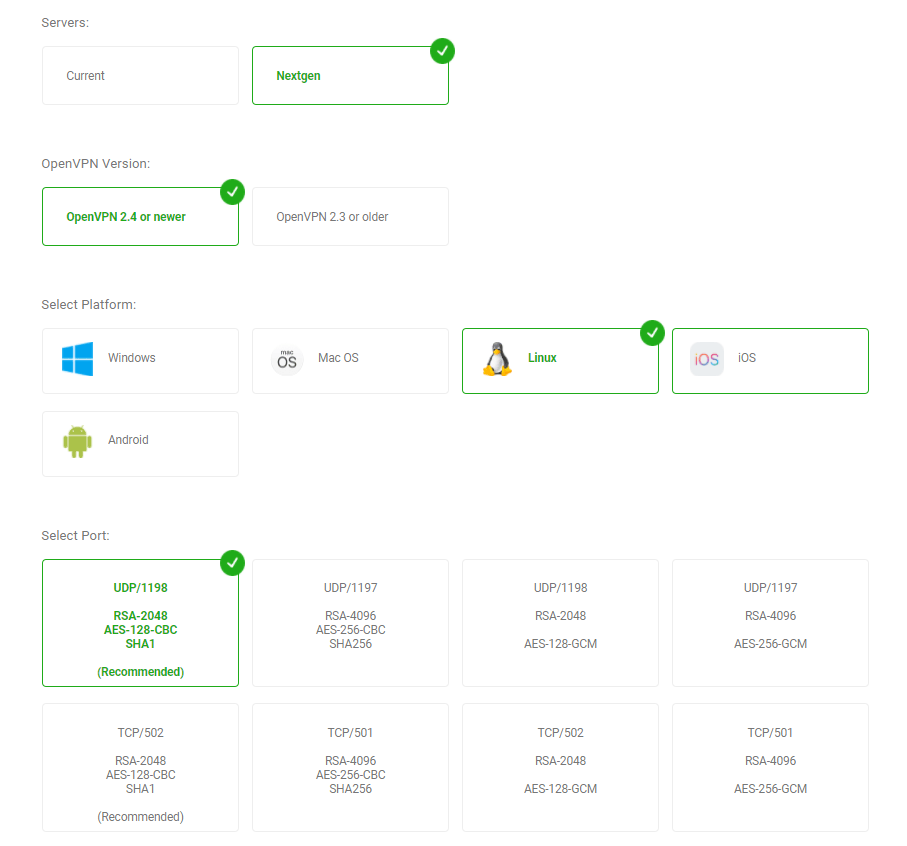This screenshot has height=846, width=907.
Task: Select Android platform label
Action: click(x=128, y=440)
